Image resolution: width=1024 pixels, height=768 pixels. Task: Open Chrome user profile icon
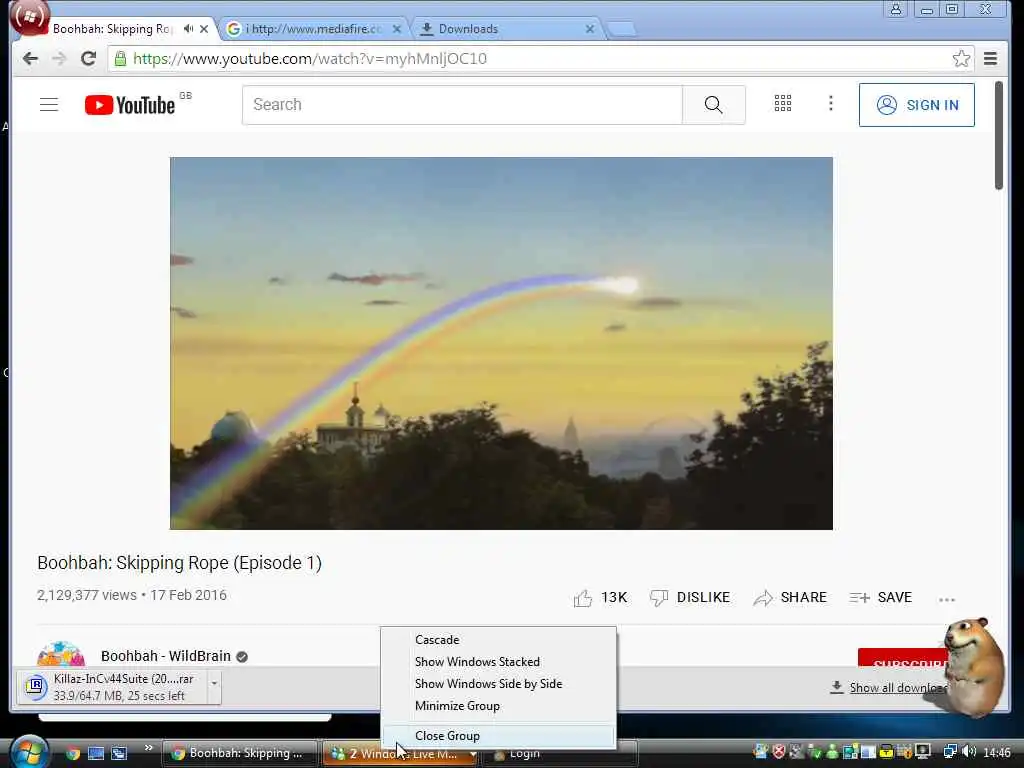[x=896, y=9]
